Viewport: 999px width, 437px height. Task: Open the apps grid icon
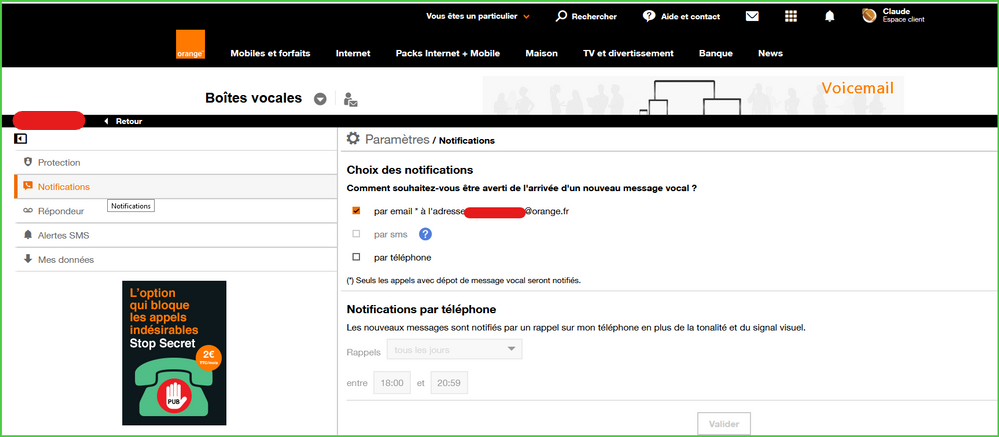[x=791, y=17]
